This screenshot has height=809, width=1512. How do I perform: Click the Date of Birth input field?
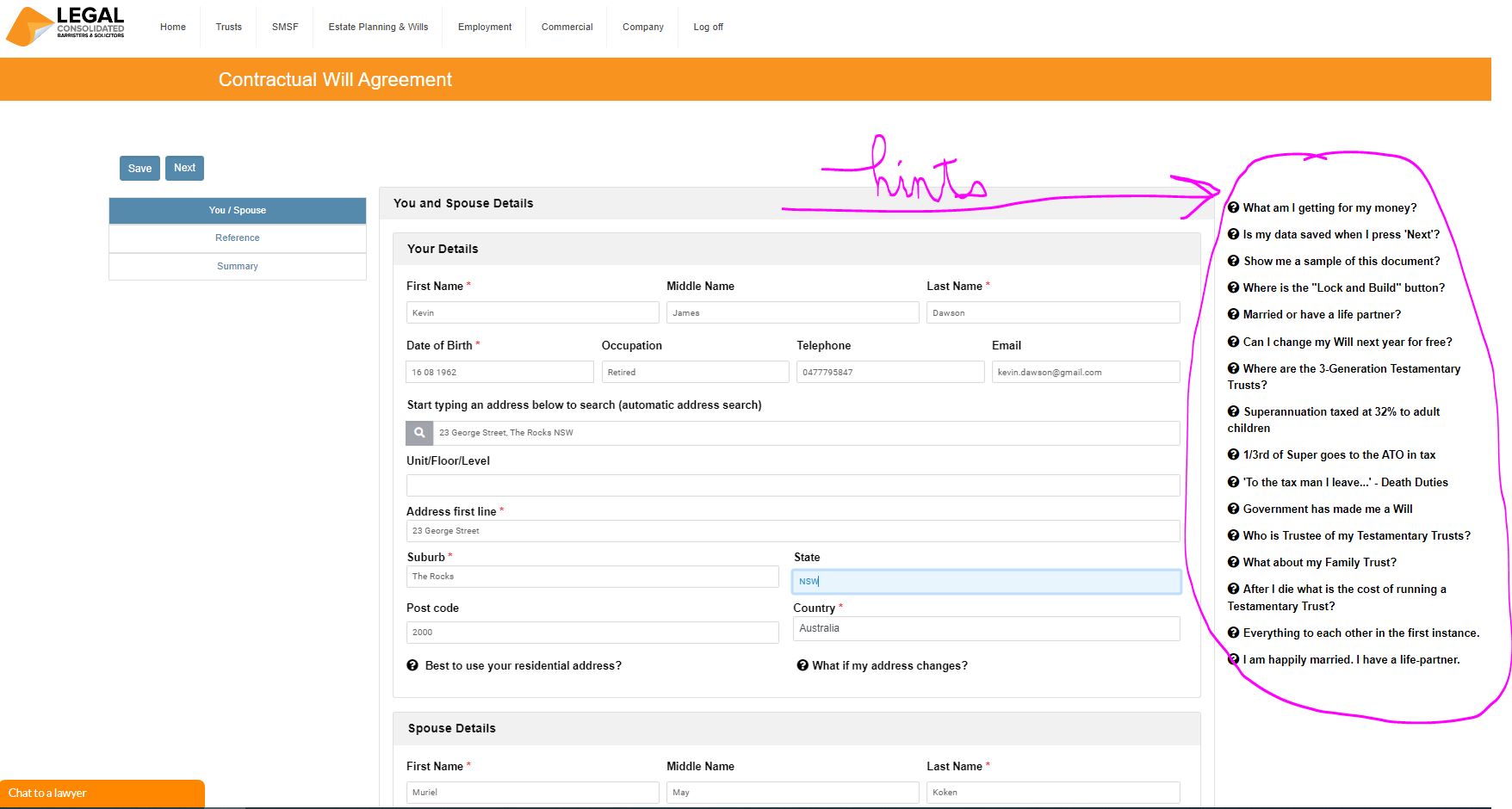[x=499, y=372]
